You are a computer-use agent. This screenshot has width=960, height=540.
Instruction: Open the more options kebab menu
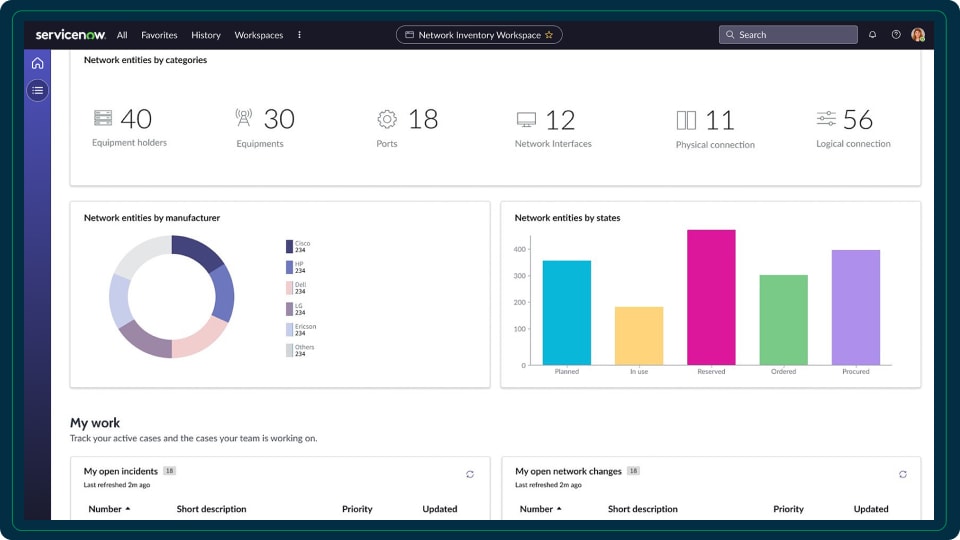point(299,35)
